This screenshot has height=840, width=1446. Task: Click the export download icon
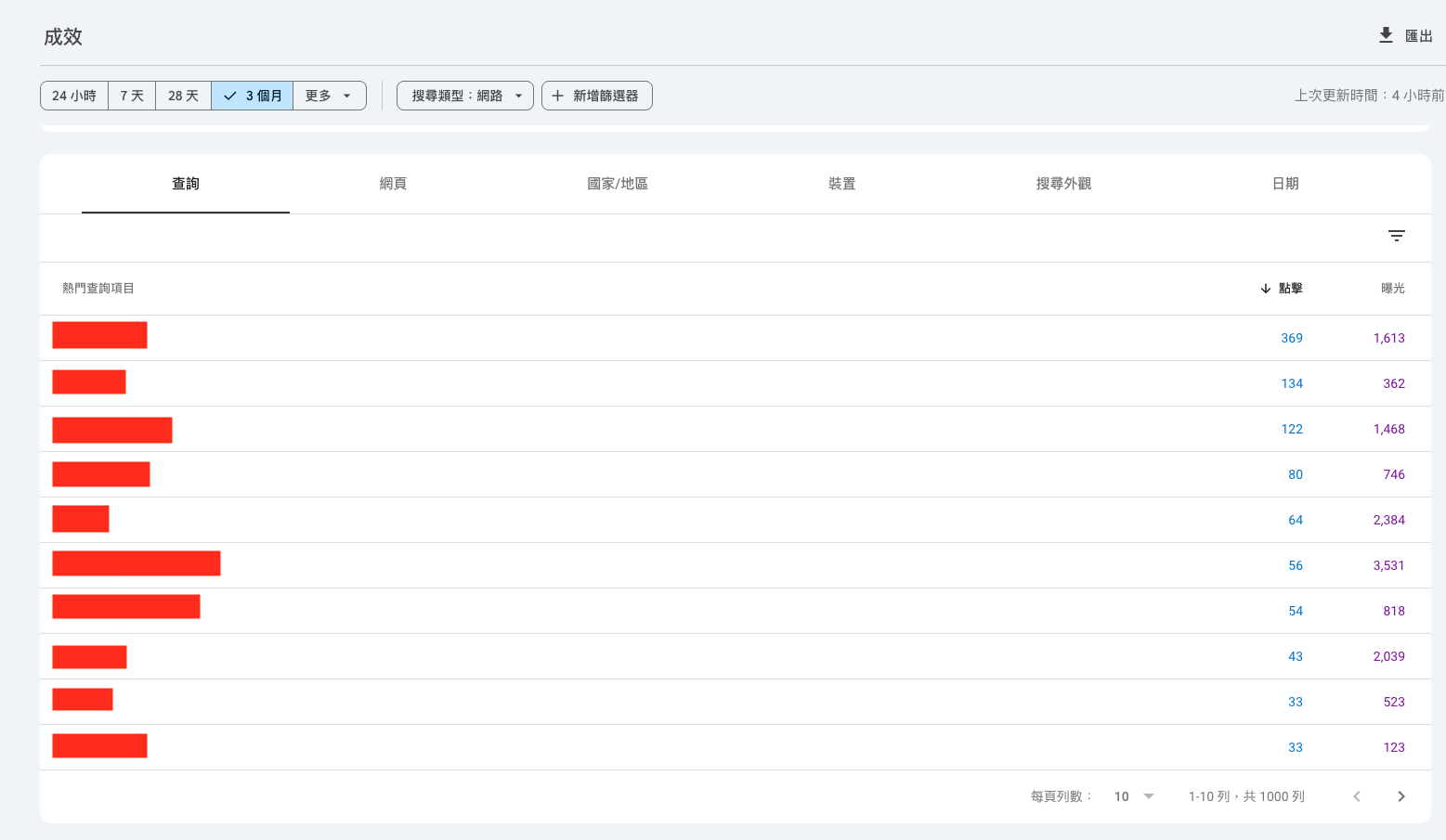[1386, 35]
